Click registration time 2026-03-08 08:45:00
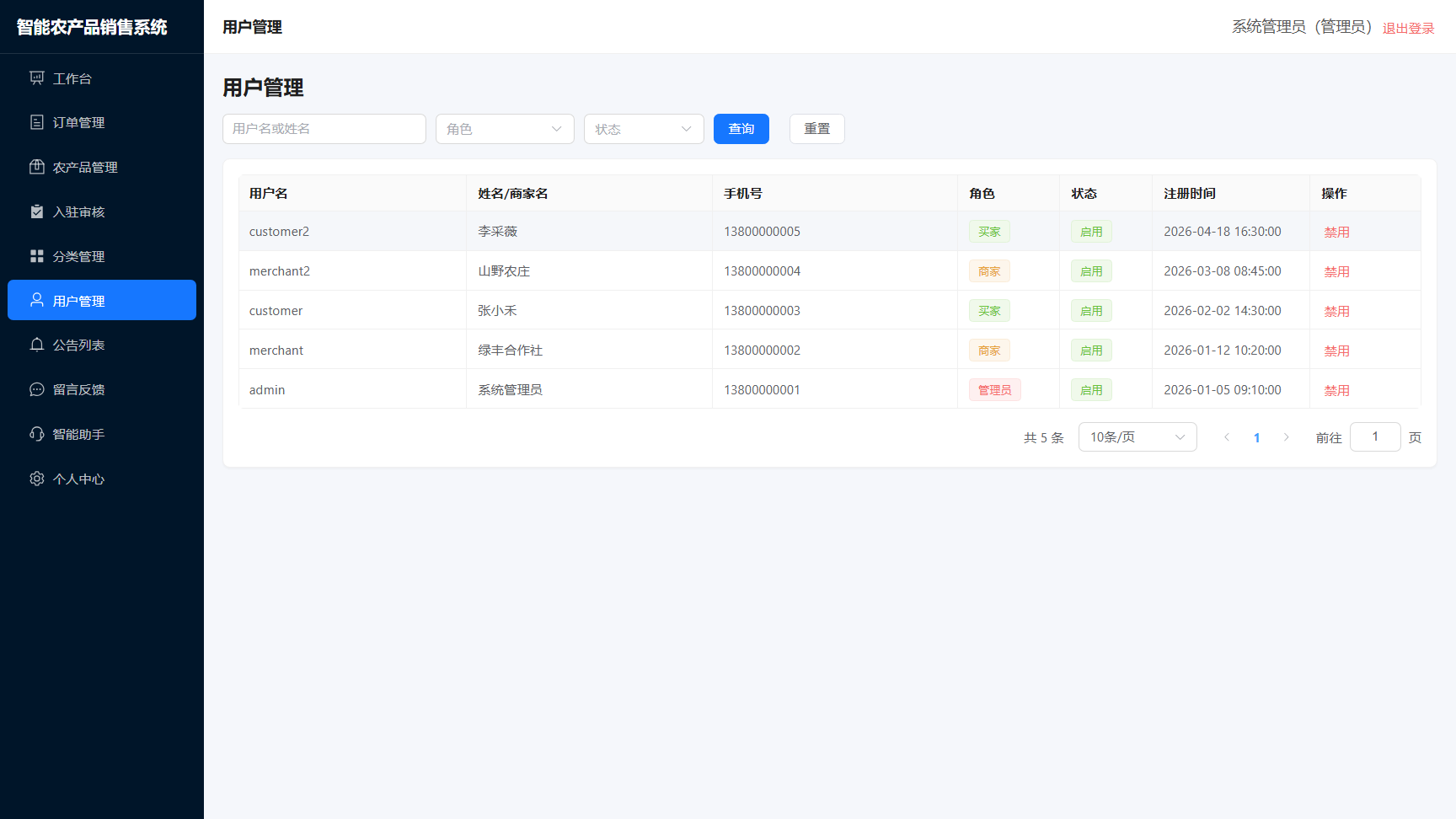Image resolution: width=1456 pixels, height=819 pixels. (x=1223, y=271)
